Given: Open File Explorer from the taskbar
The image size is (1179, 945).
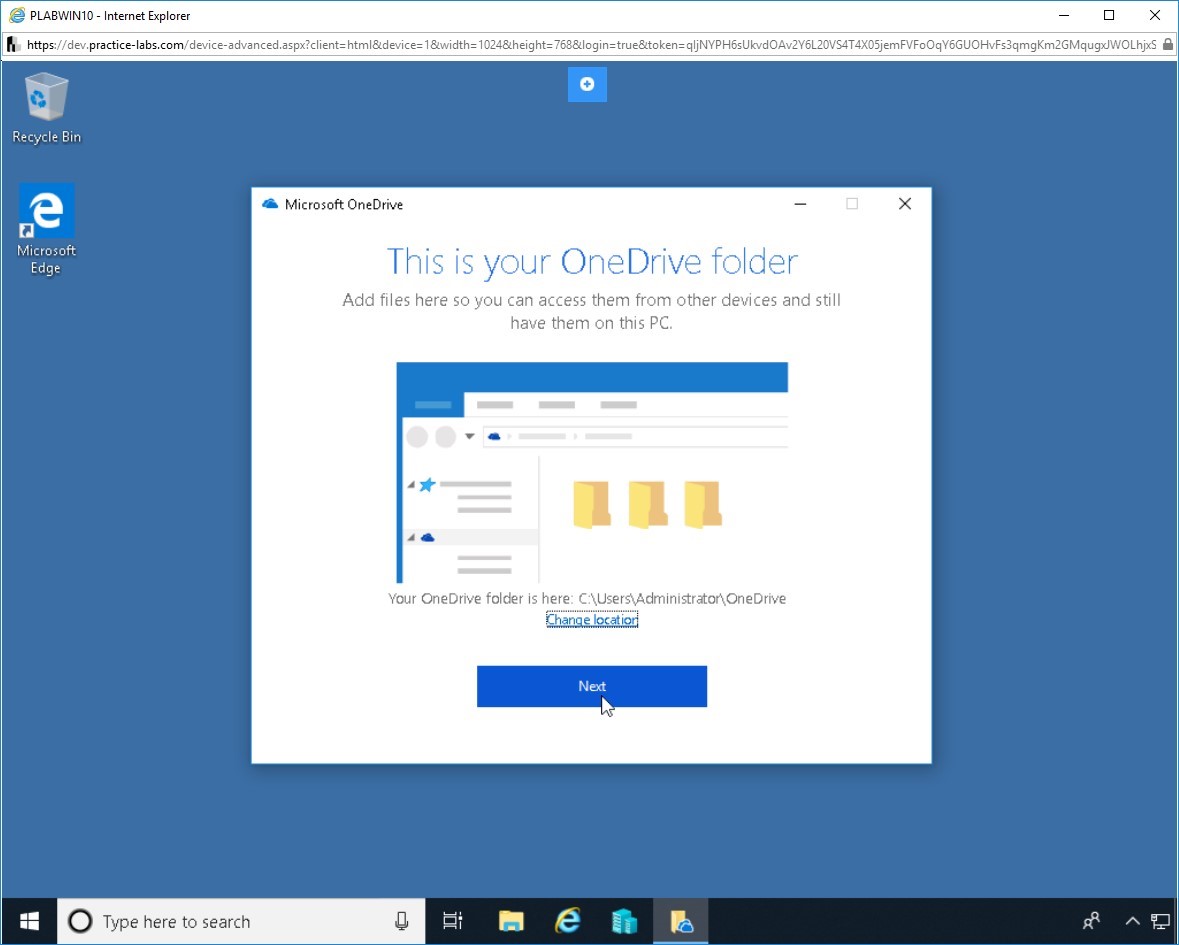Looking at the screenshot, I should pyautogui.click(x=511, y=921).
